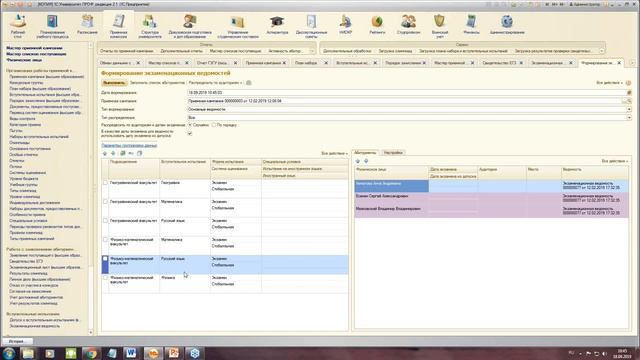Open the Рабочий стол section icon
Viewport: 640px width, 360px height.
pyautogui.click(x=18, y=26)
